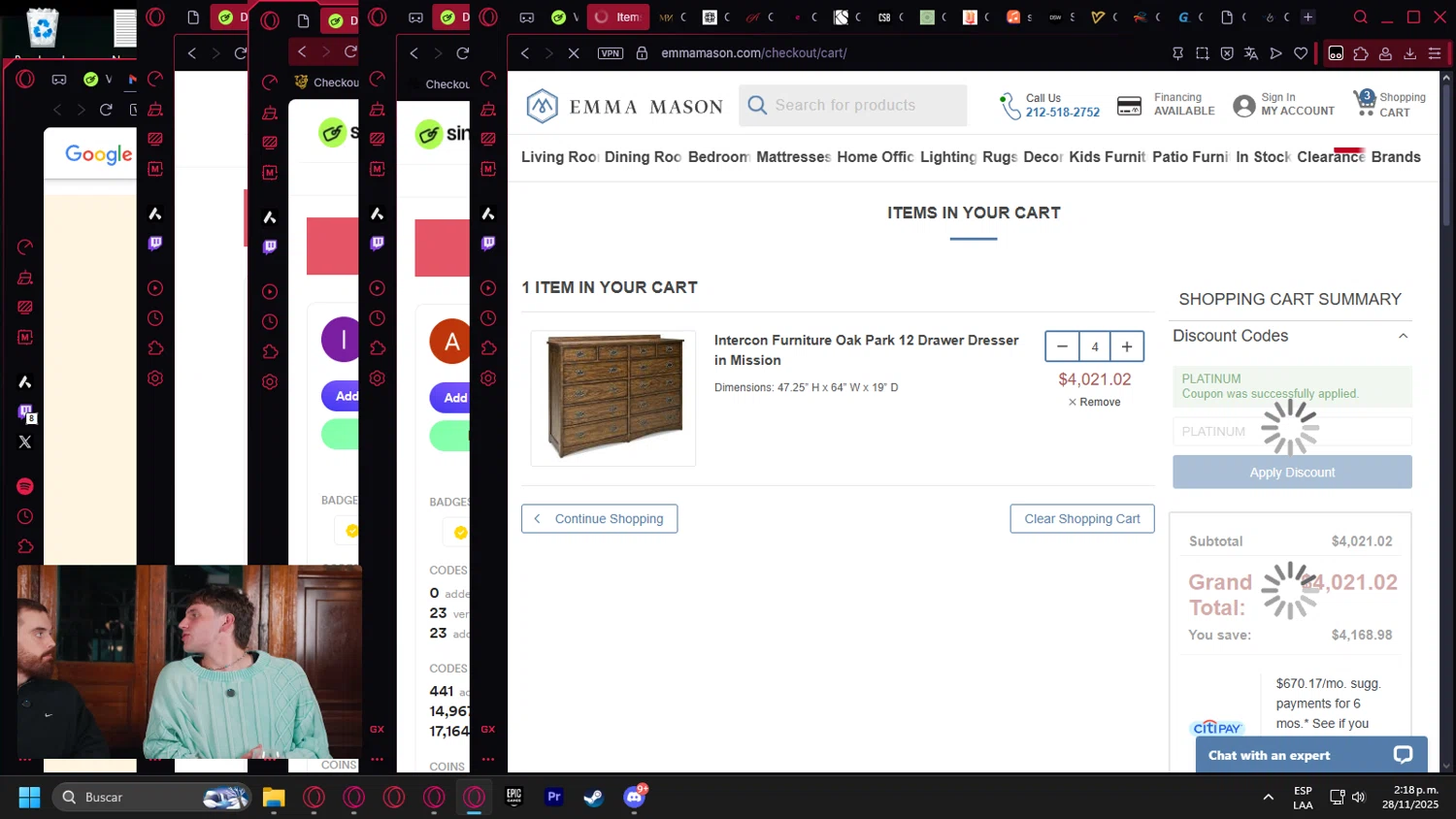1456x819 pixels.
Task: Click Clear Shopping Cart
Action: coord(1082,519)
